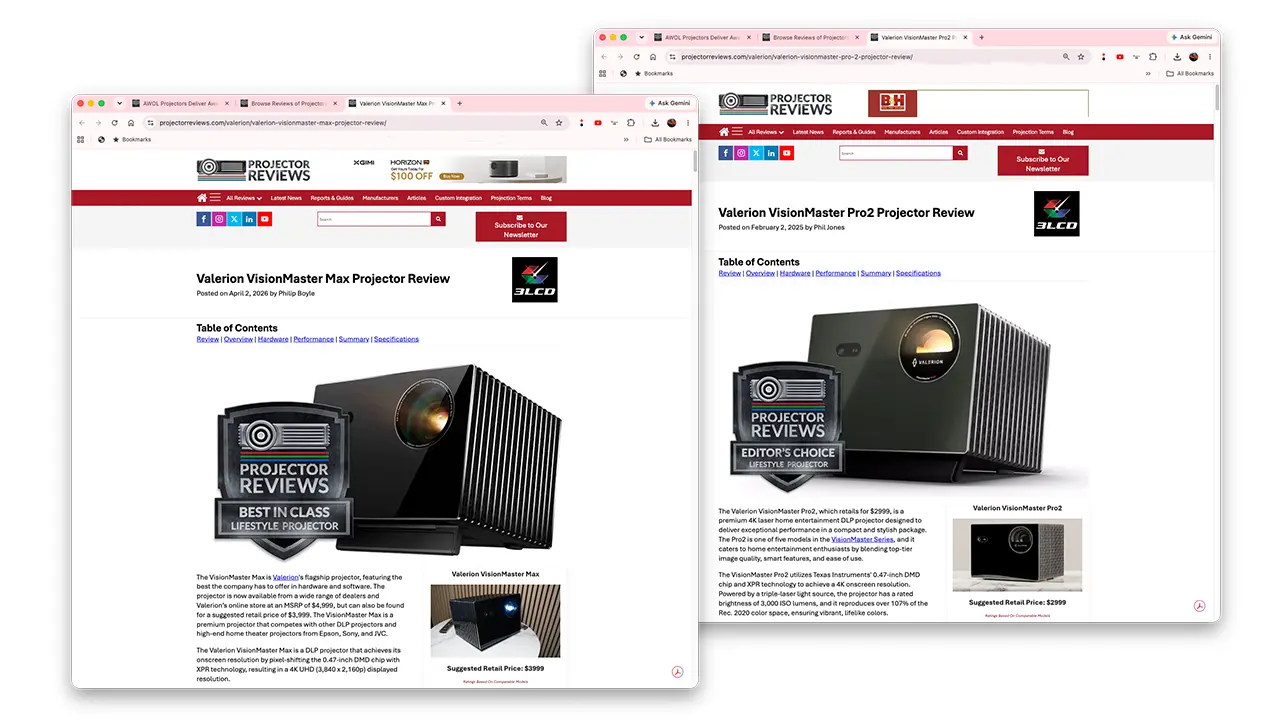Open Manufacturers in the Pro2 page navbar
1280x720 pixels.
click(x=902, y=132)
